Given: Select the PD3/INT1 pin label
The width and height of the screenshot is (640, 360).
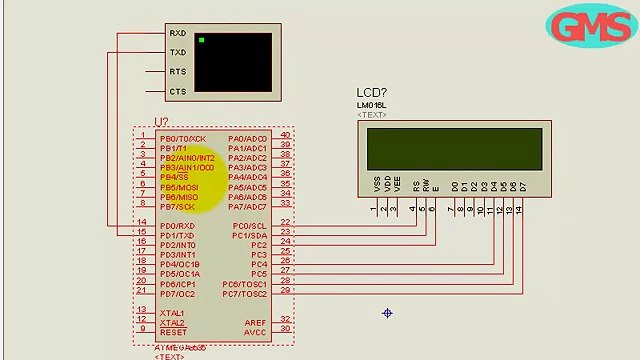Looking at the screenshot, I should [x=178, y=255].
